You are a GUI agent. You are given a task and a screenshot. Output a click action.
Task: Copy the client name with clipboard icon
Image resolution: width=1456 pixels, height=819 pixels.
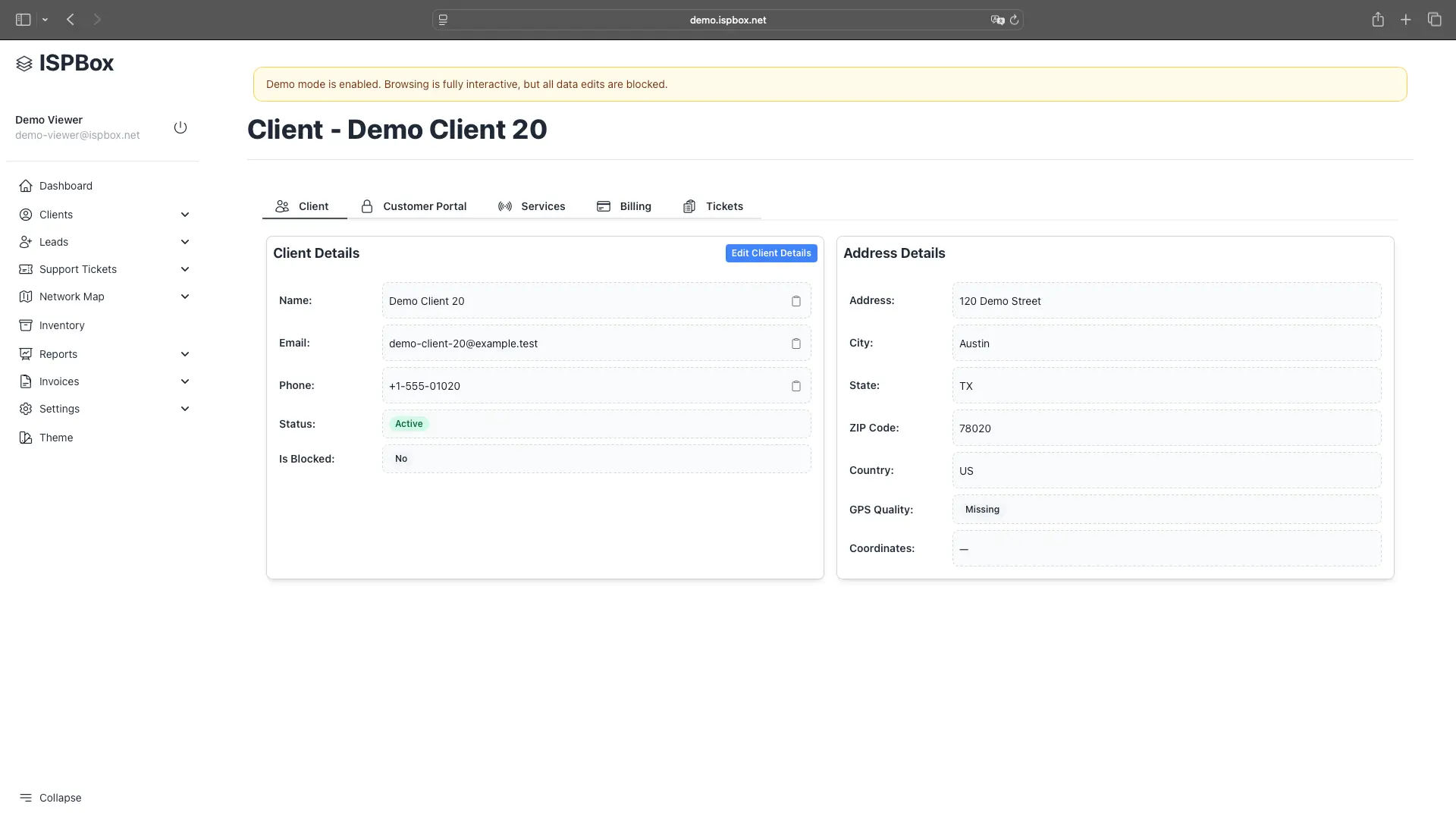(x=796, y=301)
